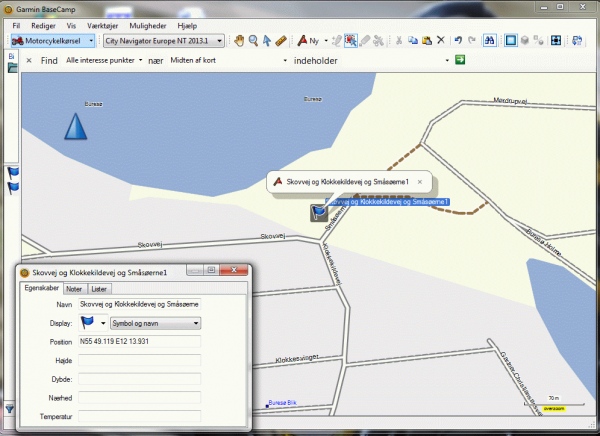
Task: Switch to the Noter tab
Action: coord(74,289)
